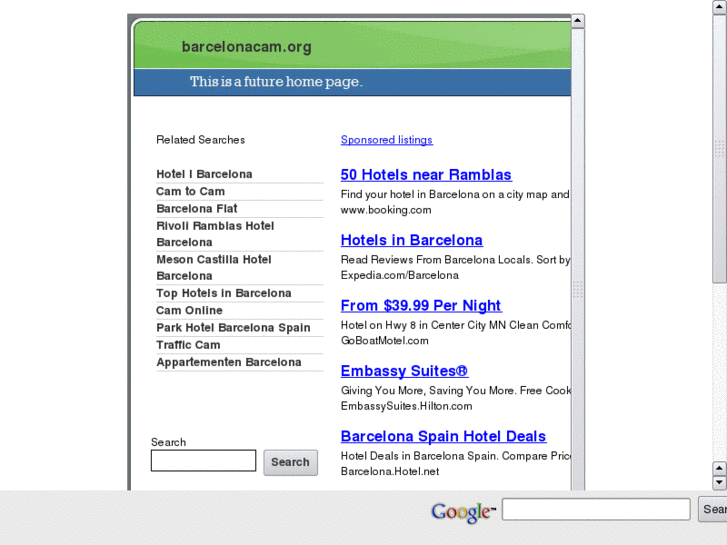This screenshot has width=727, height=545.
Task: Click outer page scroll-up arrow at top
Action: click(719, 6)
